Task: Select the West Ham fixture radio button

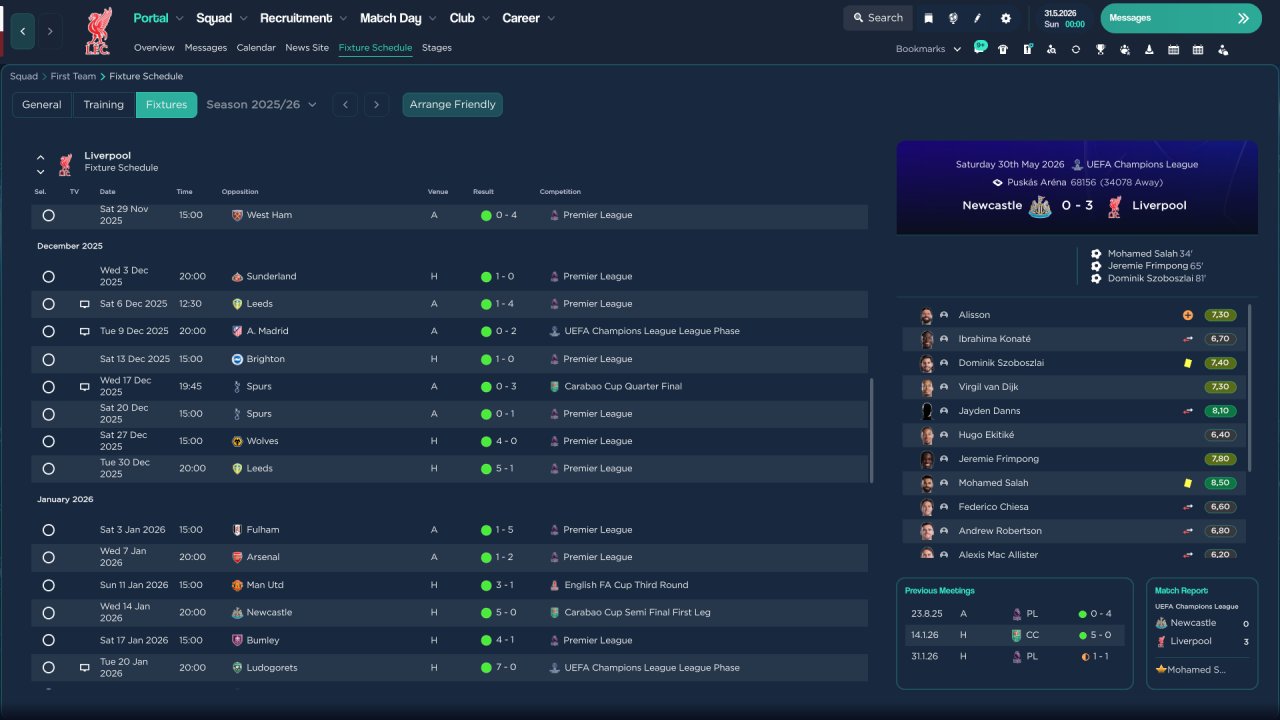Action: tap(48, 215)
